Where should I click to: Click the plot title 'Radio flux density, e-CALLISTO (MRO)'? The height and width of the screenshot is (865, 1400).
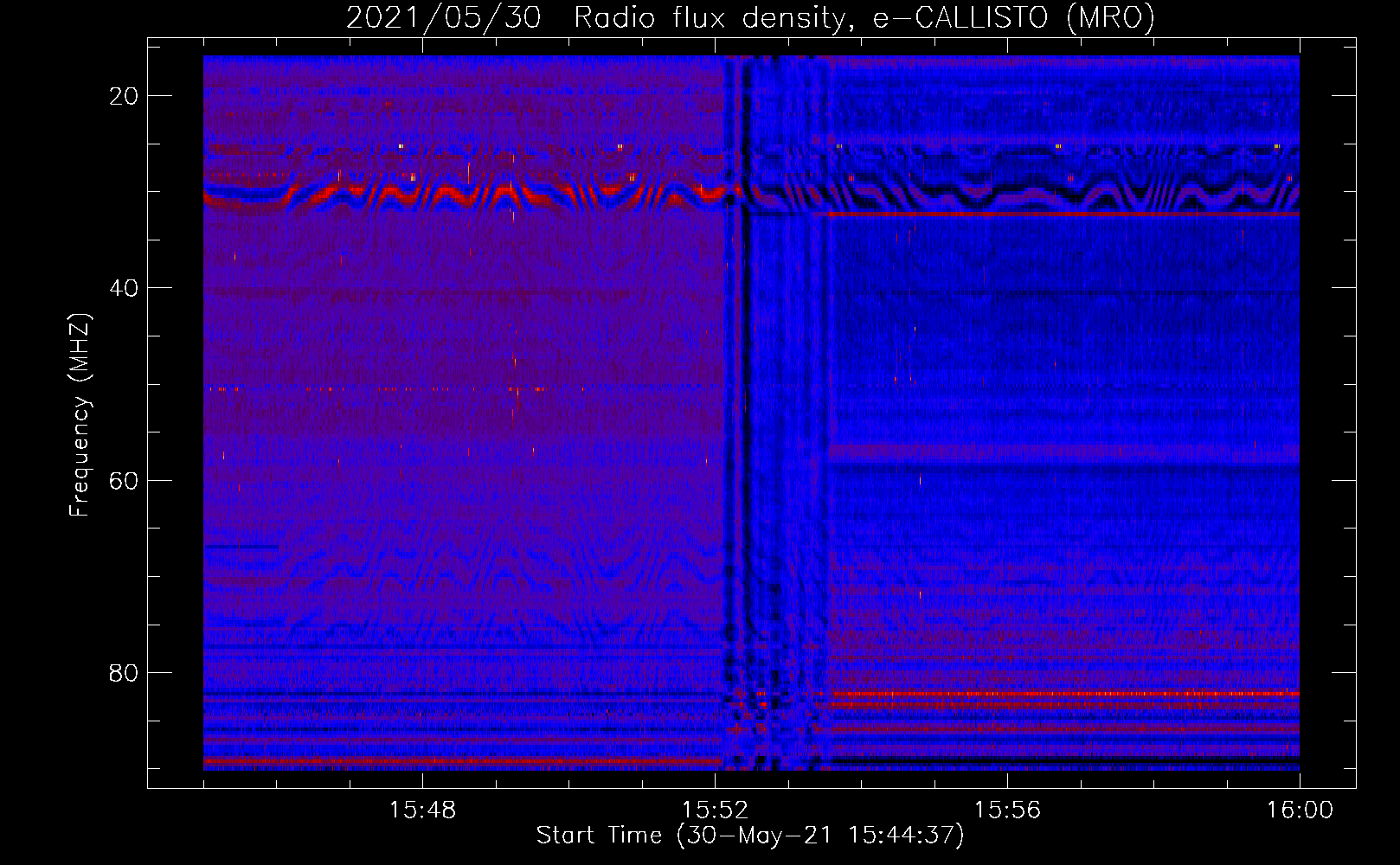click(x=864, y=17)
